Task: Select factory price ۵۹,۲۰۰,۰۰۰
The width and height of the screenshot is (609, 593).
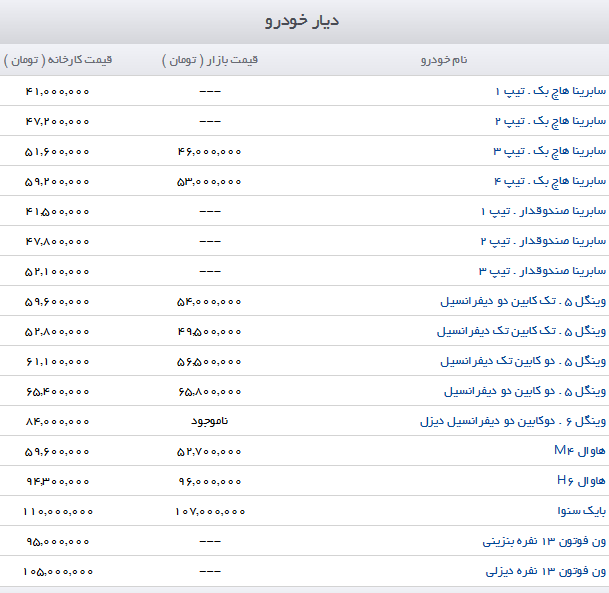Action: coord(57,181)
